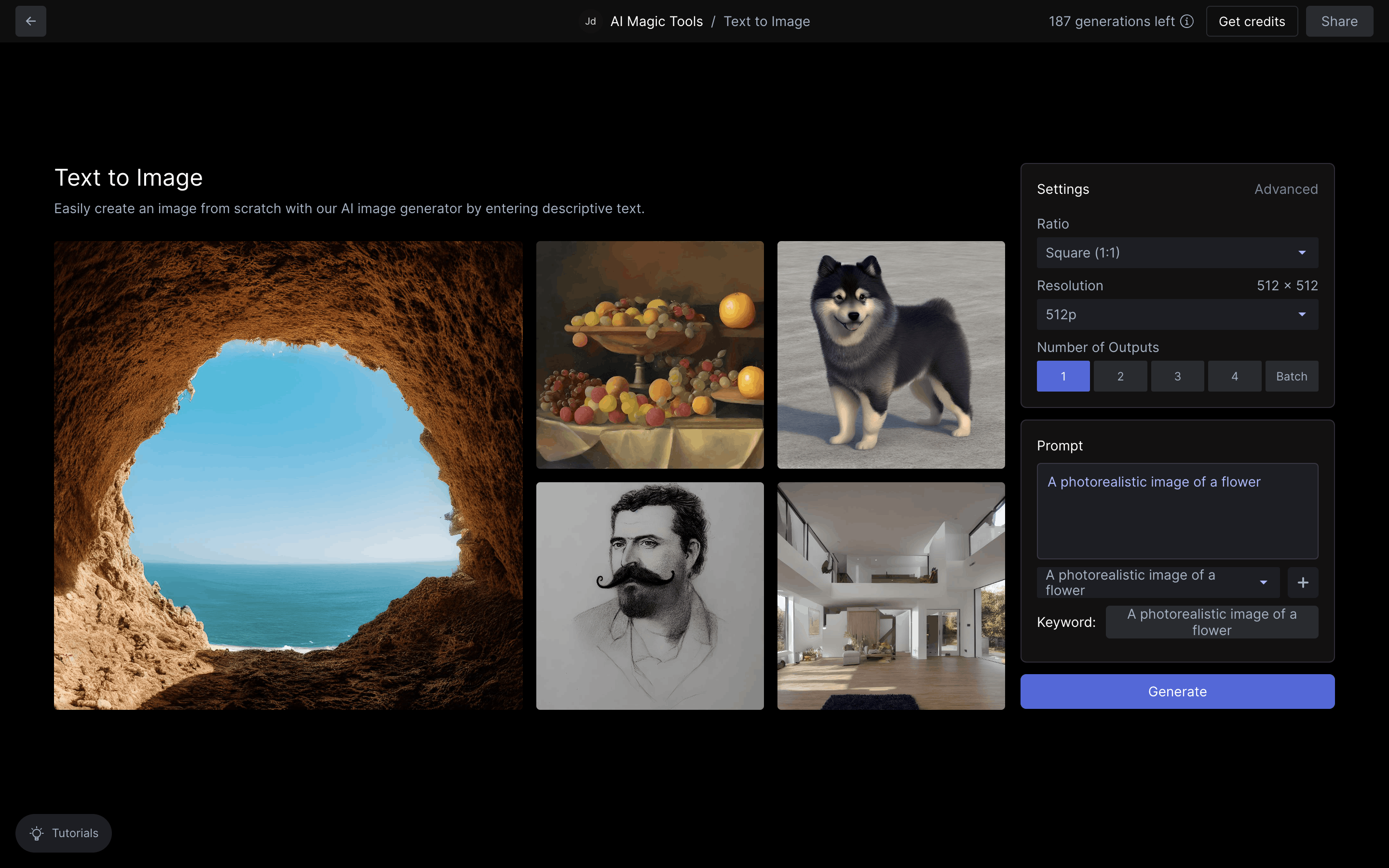Choose 3 as number of outputs

[x=1177, y=376]
